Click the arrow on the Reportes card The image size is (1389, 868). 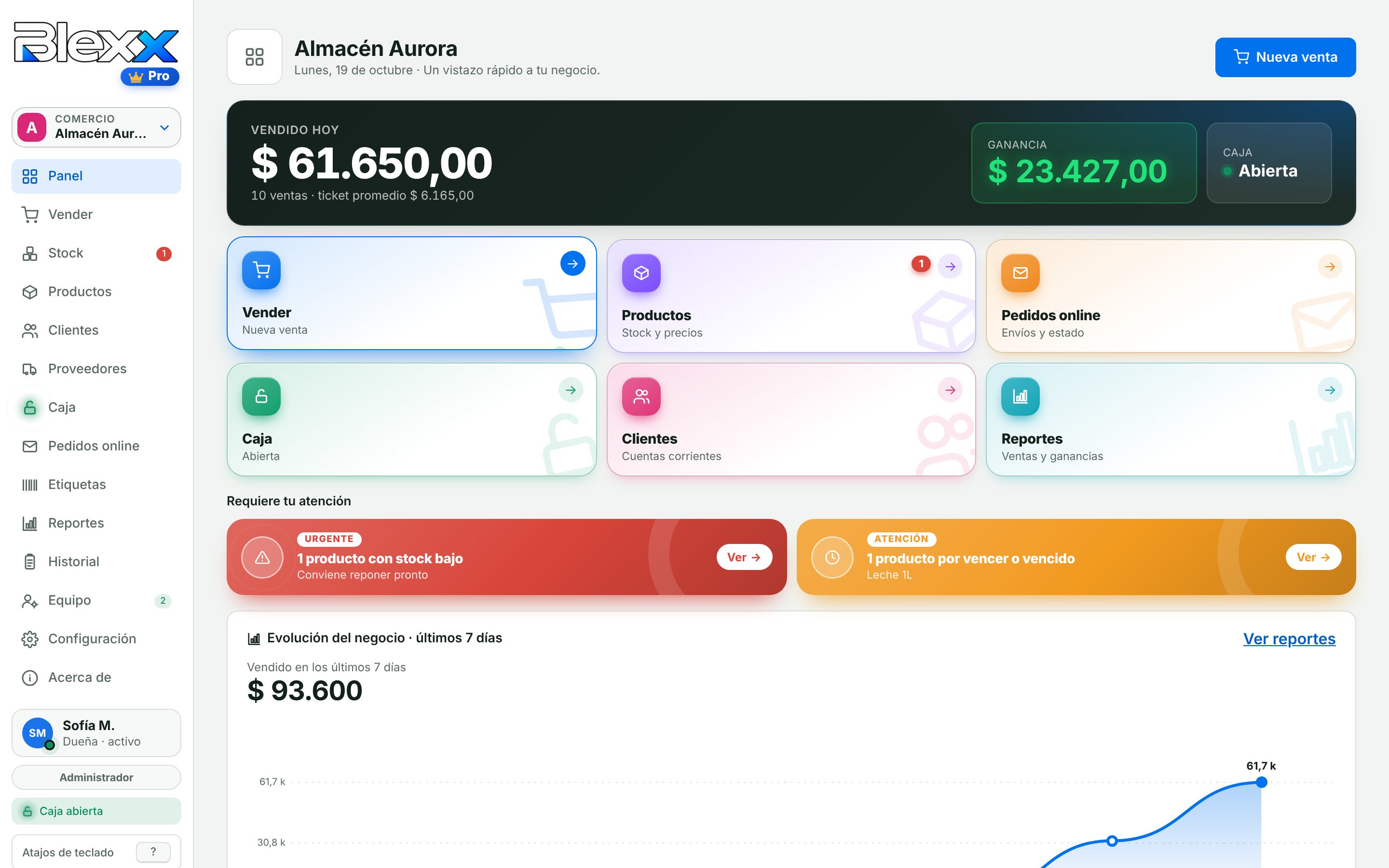coord(1329,390)
